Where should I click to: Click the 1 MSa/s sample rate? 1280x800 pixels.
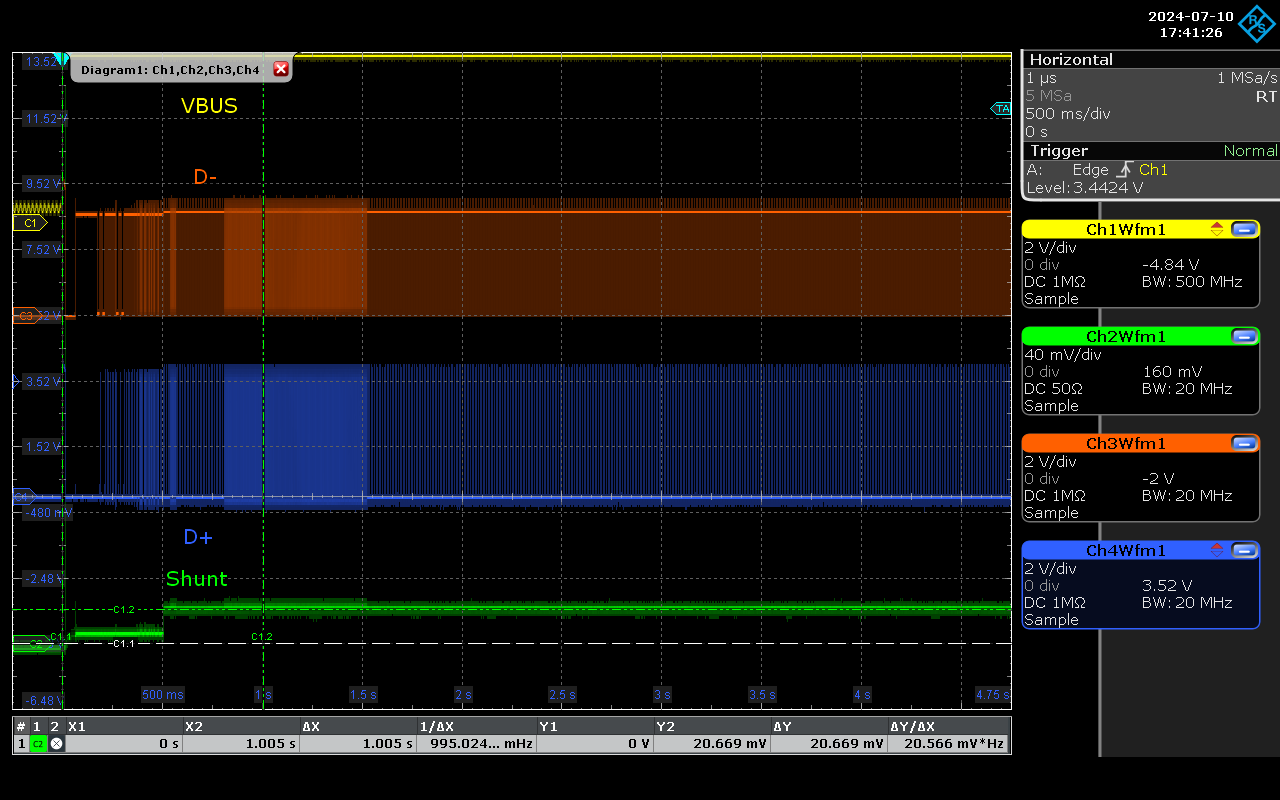click(1247, 77)
